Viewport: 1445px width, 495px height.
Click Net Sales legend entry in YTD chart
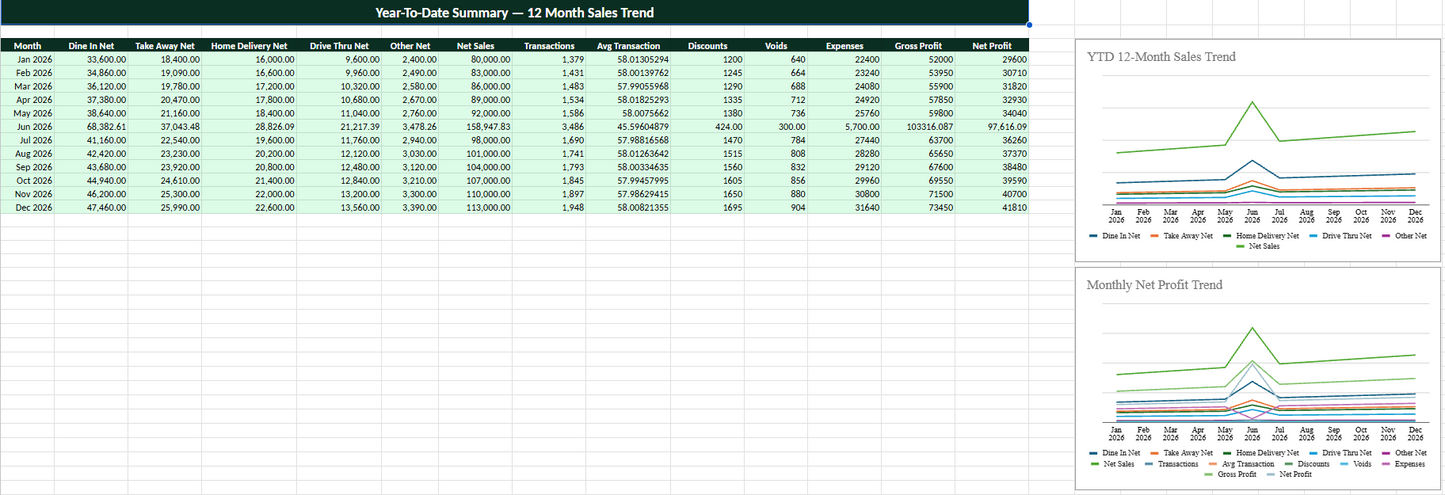tap(1257, 246)
